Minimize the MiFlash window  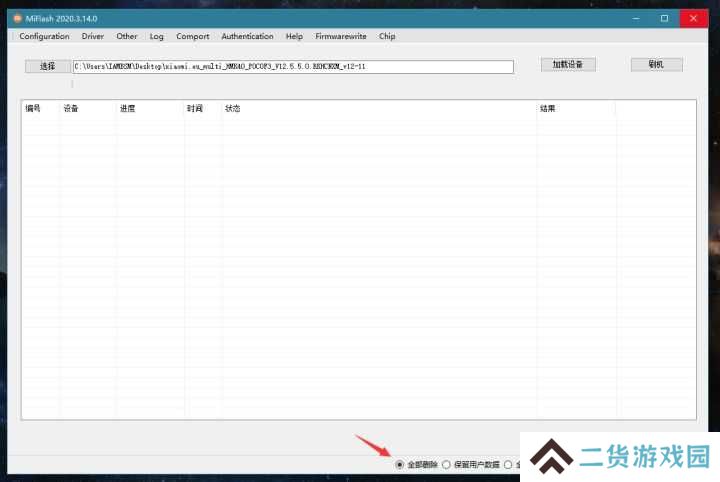636,19
